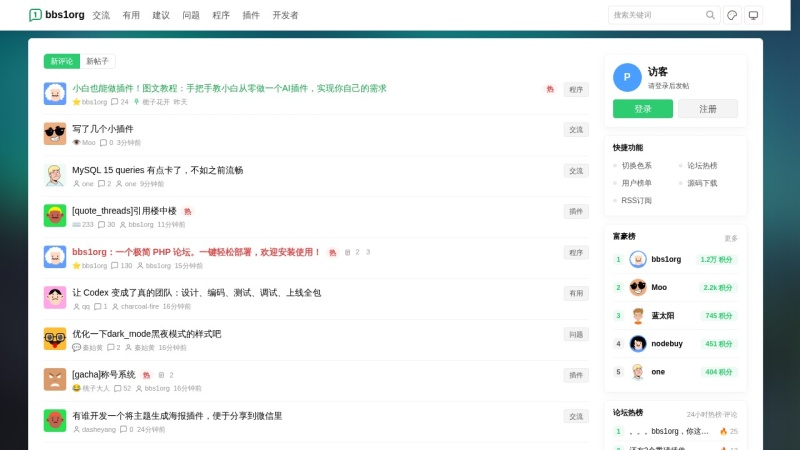Click comment count 130 on bbs1org post

[121, 266]
